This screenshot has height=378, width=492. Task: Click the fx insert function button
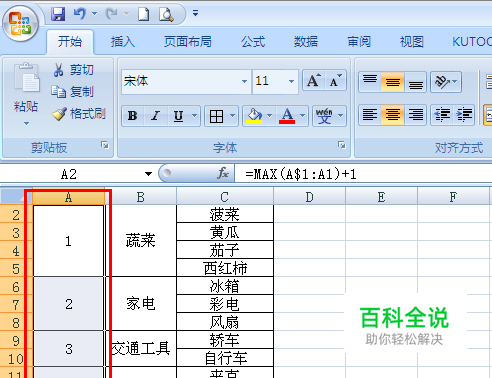coord(223,173)
